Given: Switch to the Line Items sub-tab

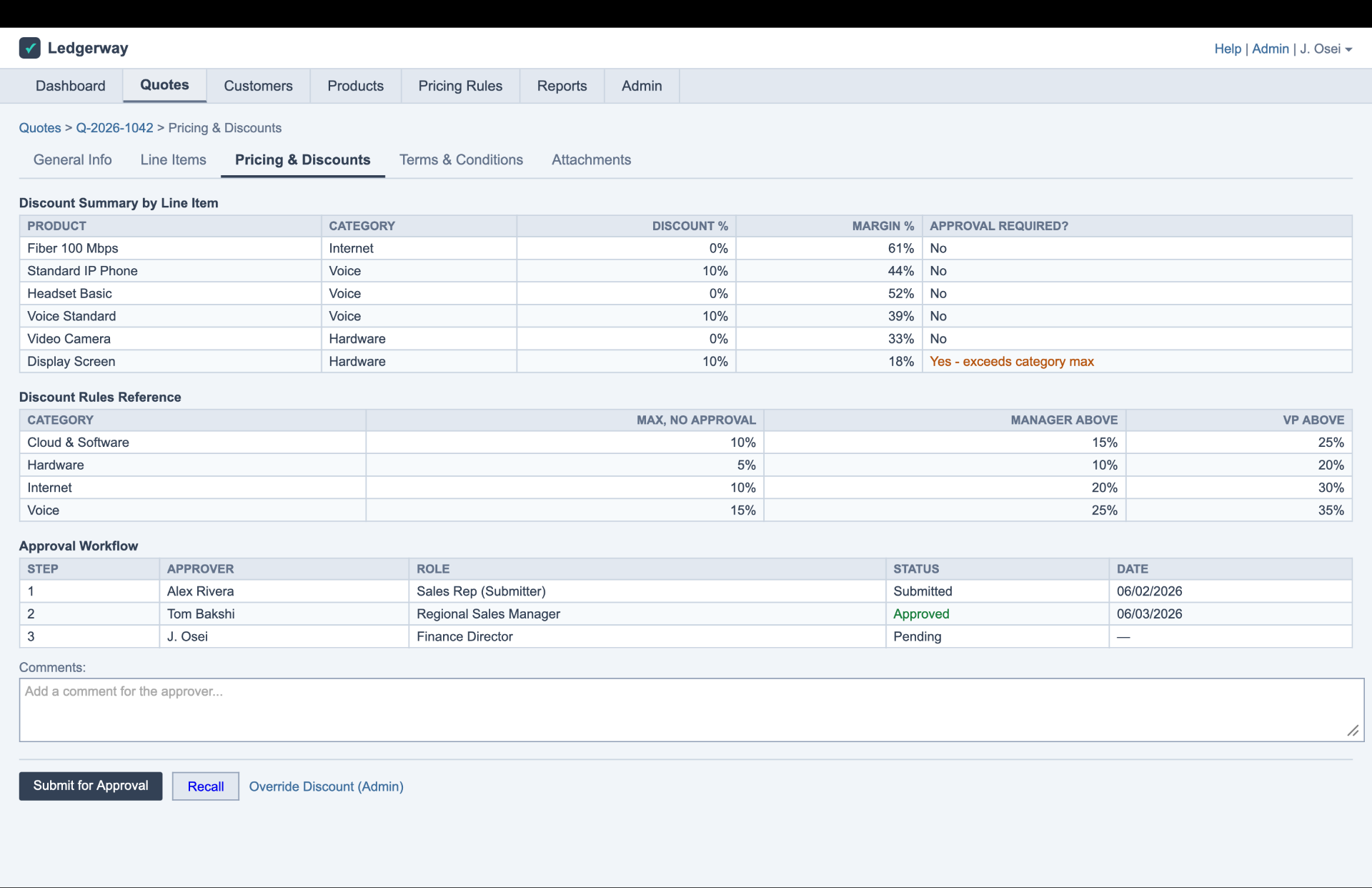Looking at the screenshot, I should [173, 160].
